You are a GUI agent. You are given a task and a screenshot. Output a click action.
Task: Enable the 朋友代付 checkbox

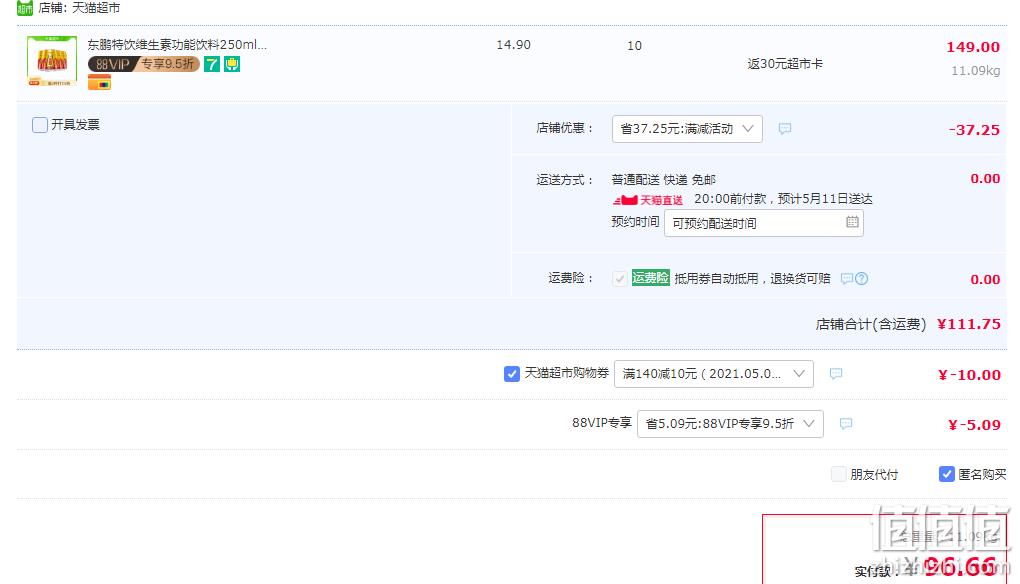(x=839, y=474)
